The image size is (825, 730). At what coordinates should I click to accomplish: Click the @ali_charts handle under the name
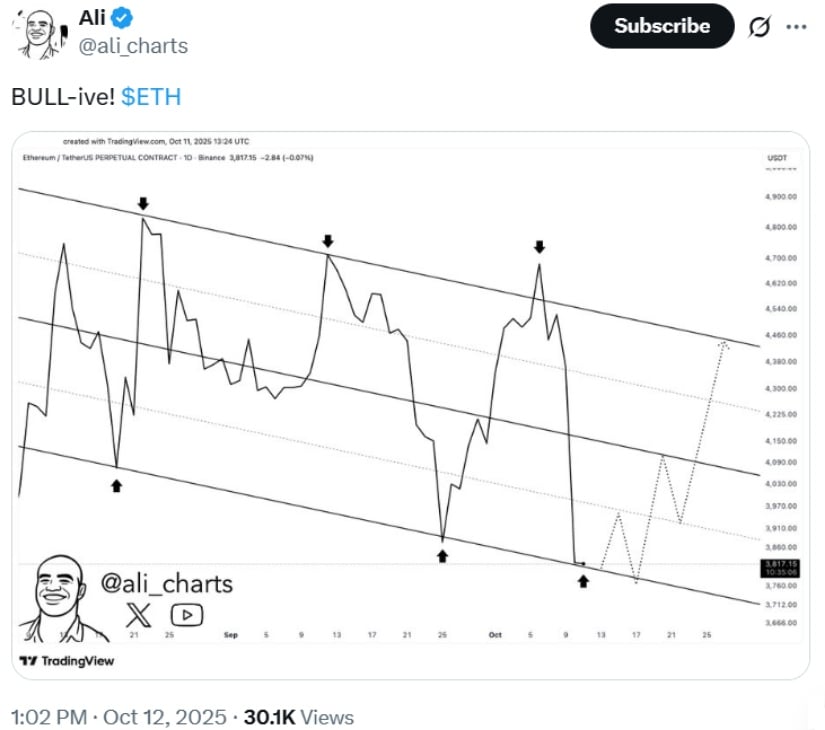tap(133, 46)
